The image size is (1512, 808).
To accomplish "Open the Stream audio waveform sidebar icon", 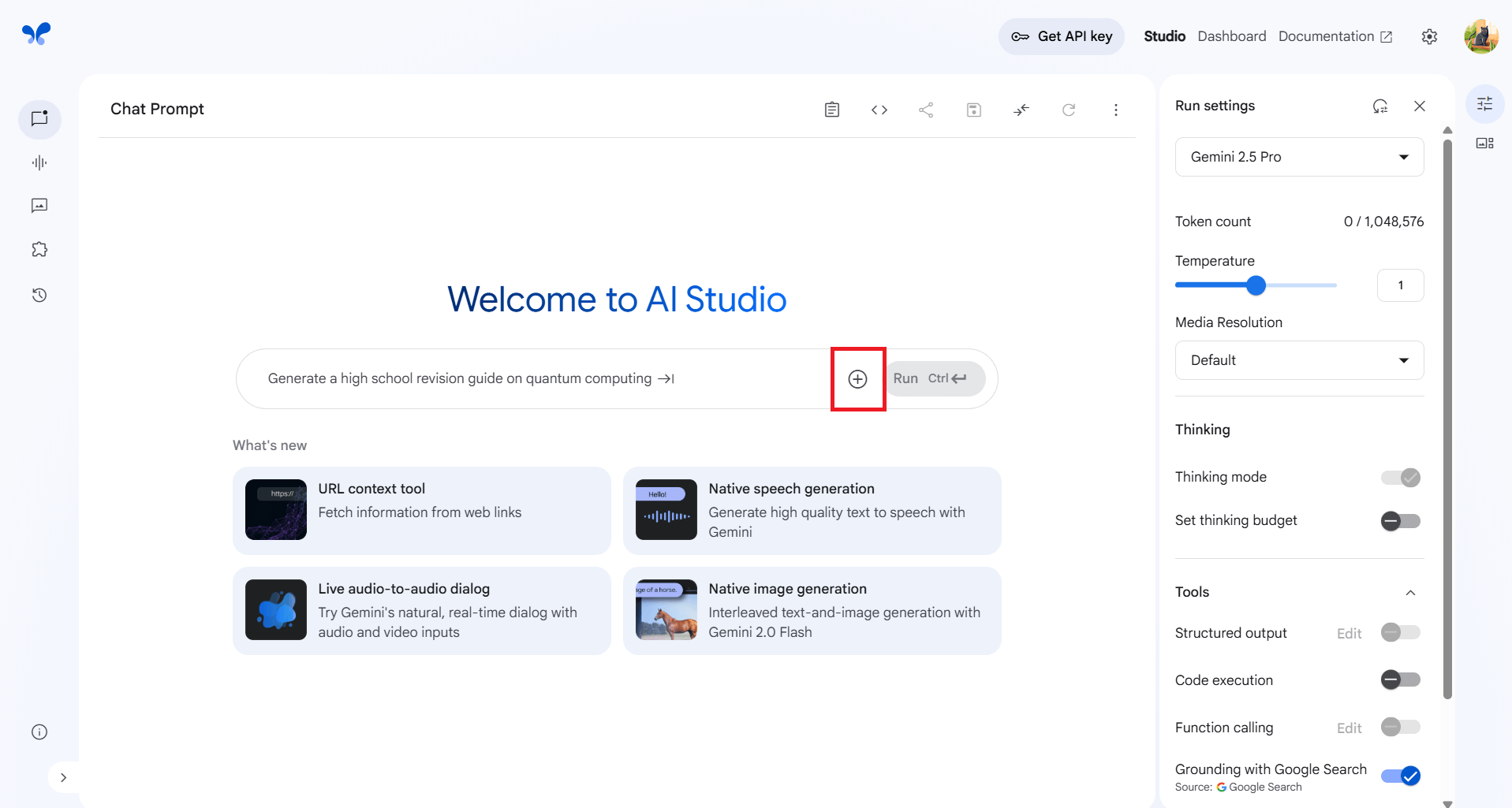I will (39, 162).
